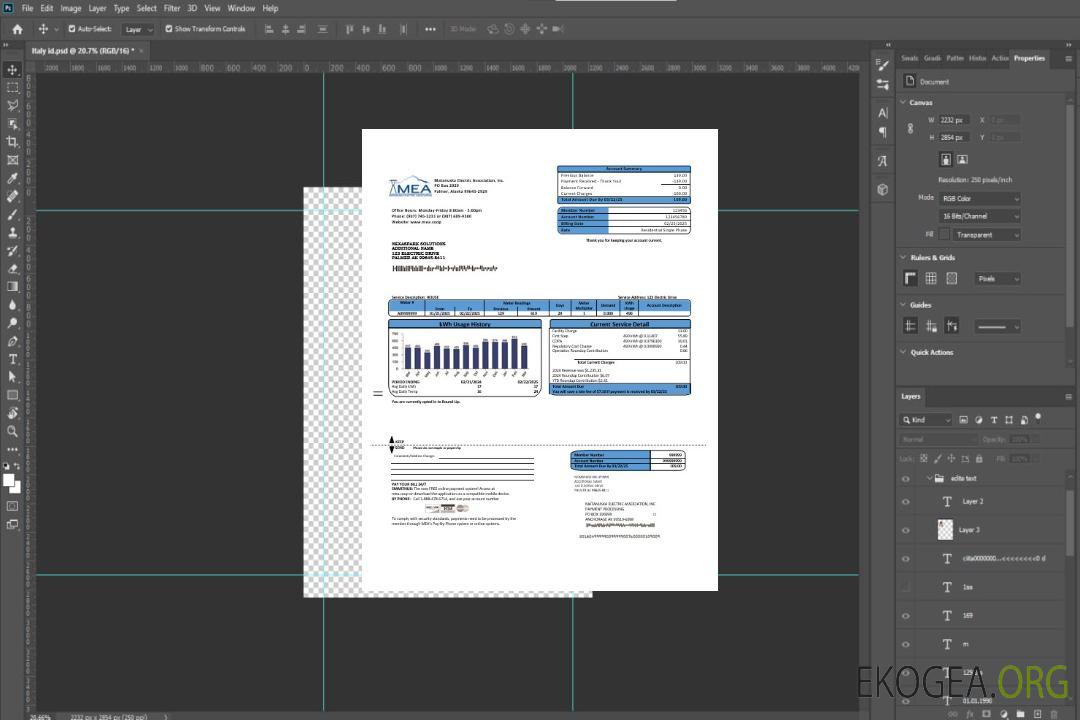Select the Rectangular Marquee tool
1080x720 pixels.
[x=13, y=88]
